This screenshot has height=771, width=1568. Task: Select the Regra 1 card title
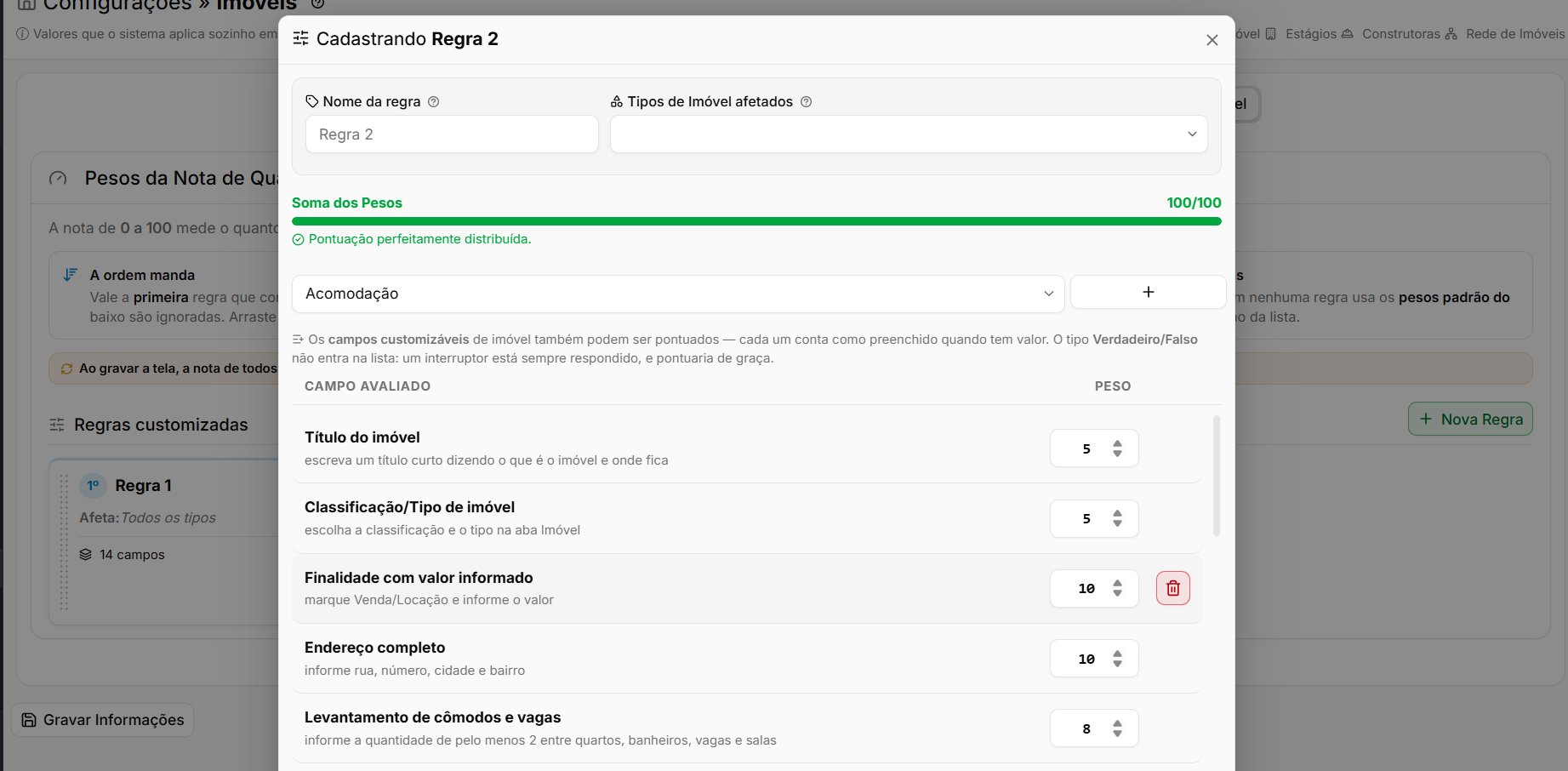click(143, 486)
